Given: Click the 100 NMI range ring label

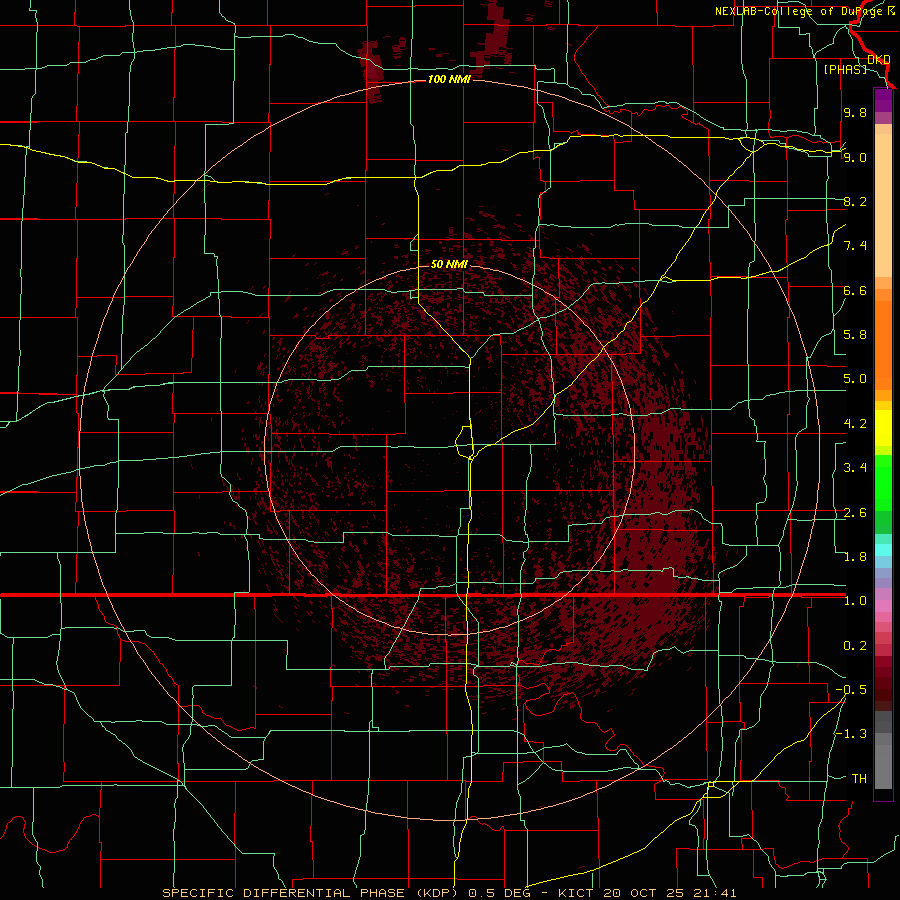Looking at the screenshot, I should pos(449,79).
